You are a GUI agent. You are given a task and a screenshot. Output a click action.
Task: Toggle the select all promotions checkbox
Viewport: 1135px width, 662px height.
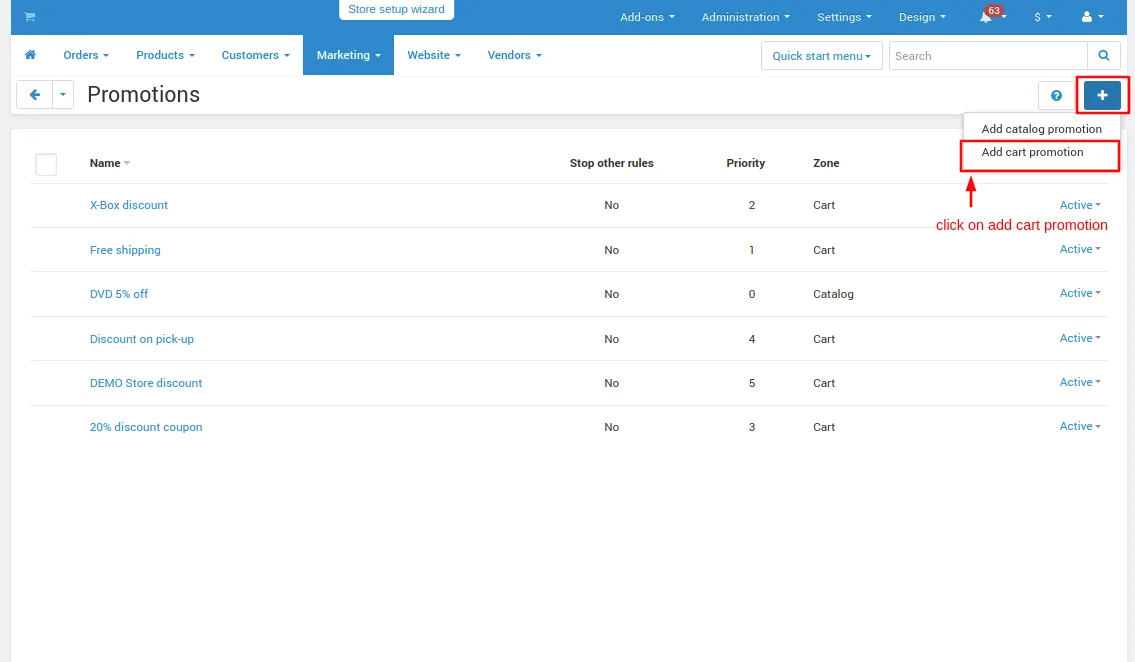click(46, 164)
